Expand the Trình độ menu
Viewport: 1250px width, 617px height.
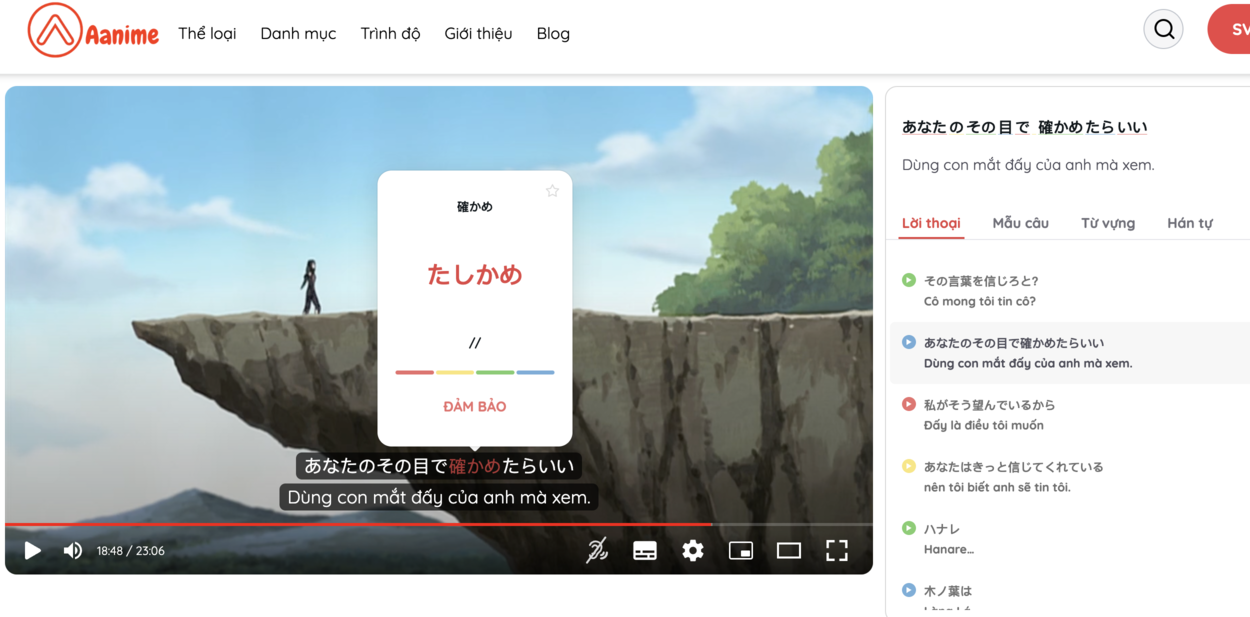(390, 33)
